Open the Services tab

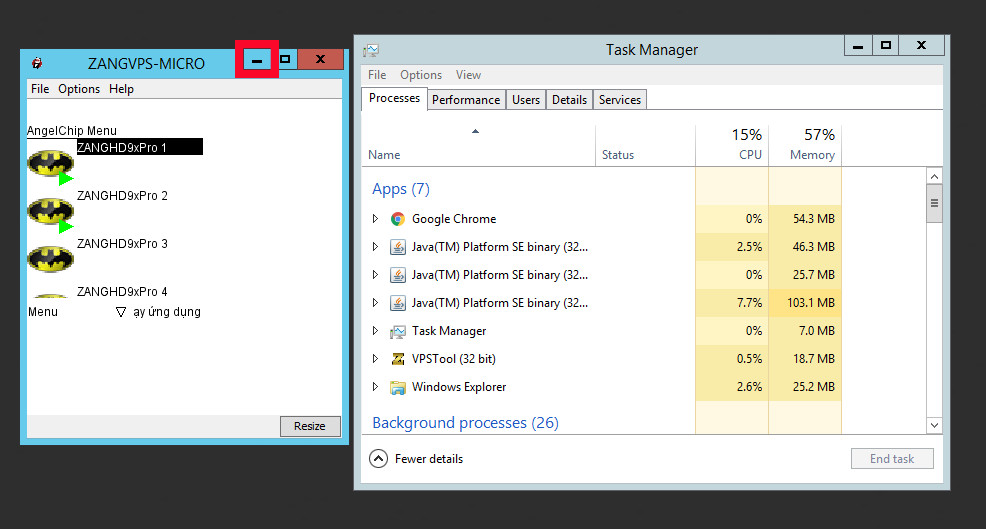pyautogui.click(x=620, y=100)
